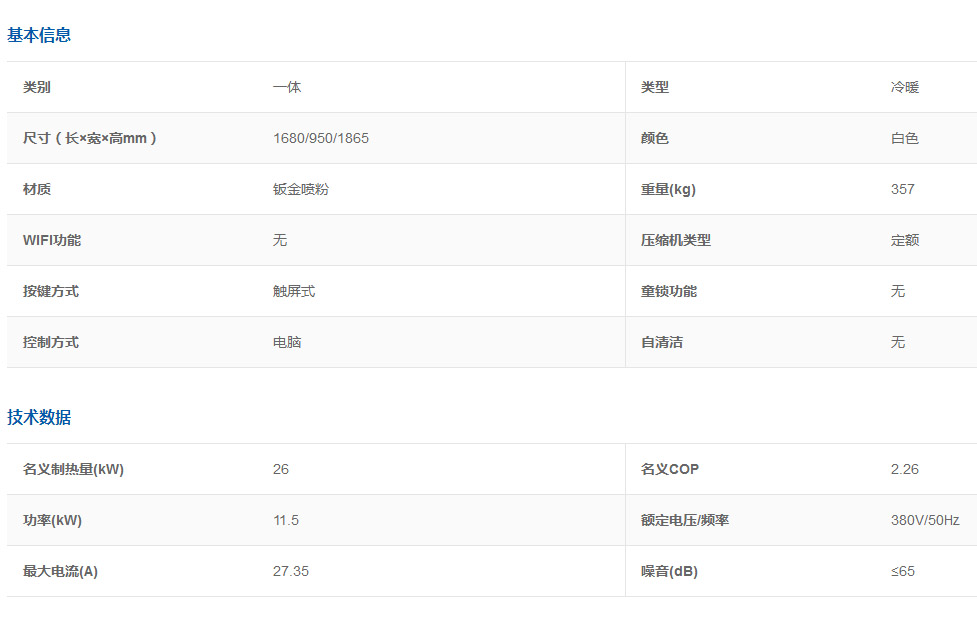Click the 按键方式 value 触屏式
This screenshot has height=625, width=977.
(x=293, y=291)
